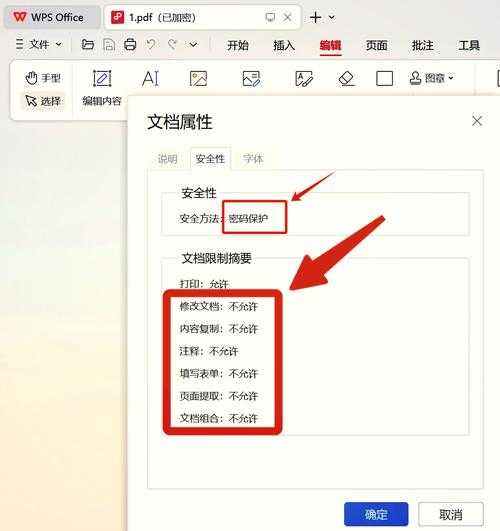Close the 文档属性 dialog
This screenshot has width=500, height=531.
tap(477, 121)
